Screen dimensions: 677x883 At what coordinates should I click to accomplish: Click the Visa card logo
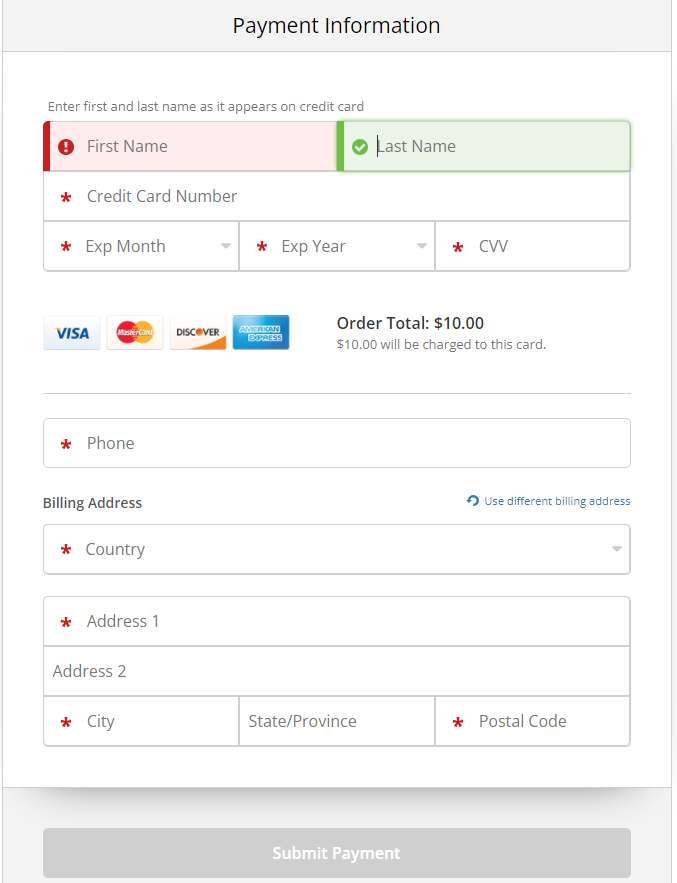point(72,333)
